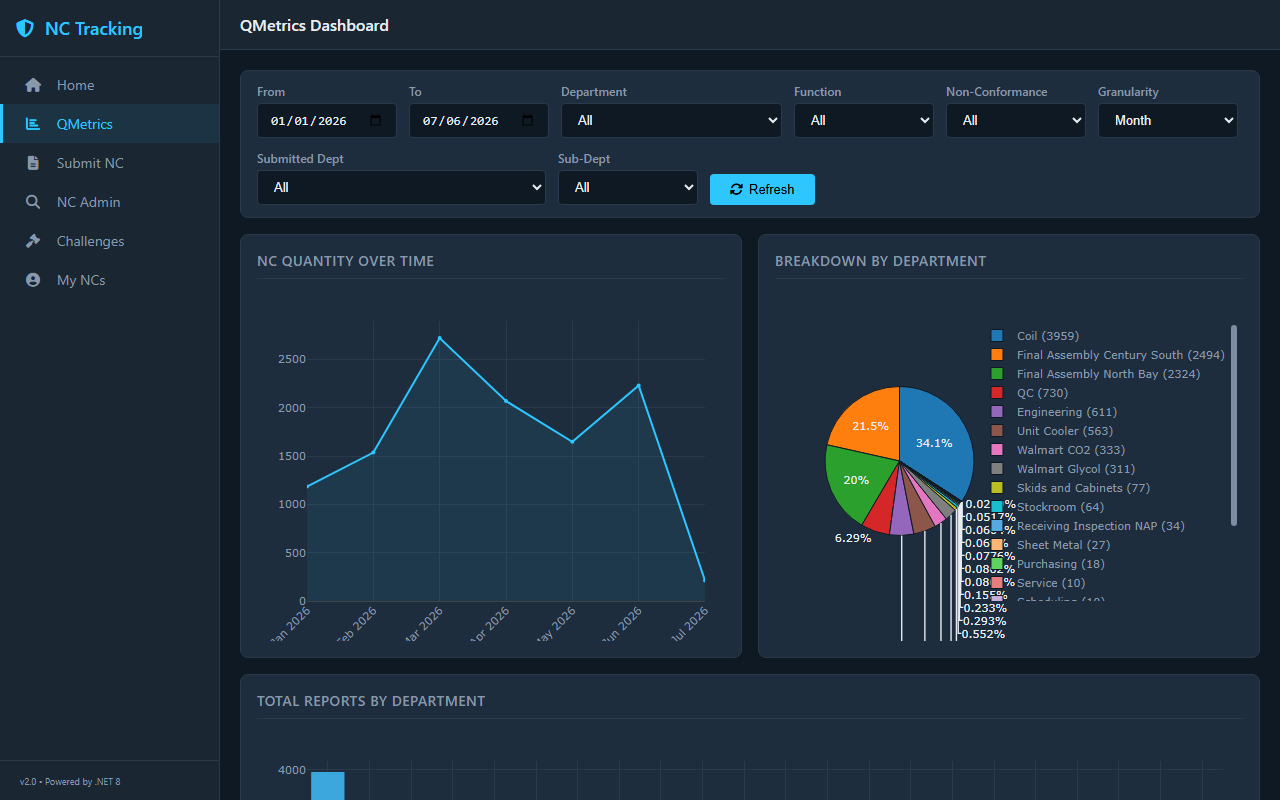Click legend entry Service (10)
This screenshot has width=1280, height=800.
pyautogui.click(x=1051, y=583)
